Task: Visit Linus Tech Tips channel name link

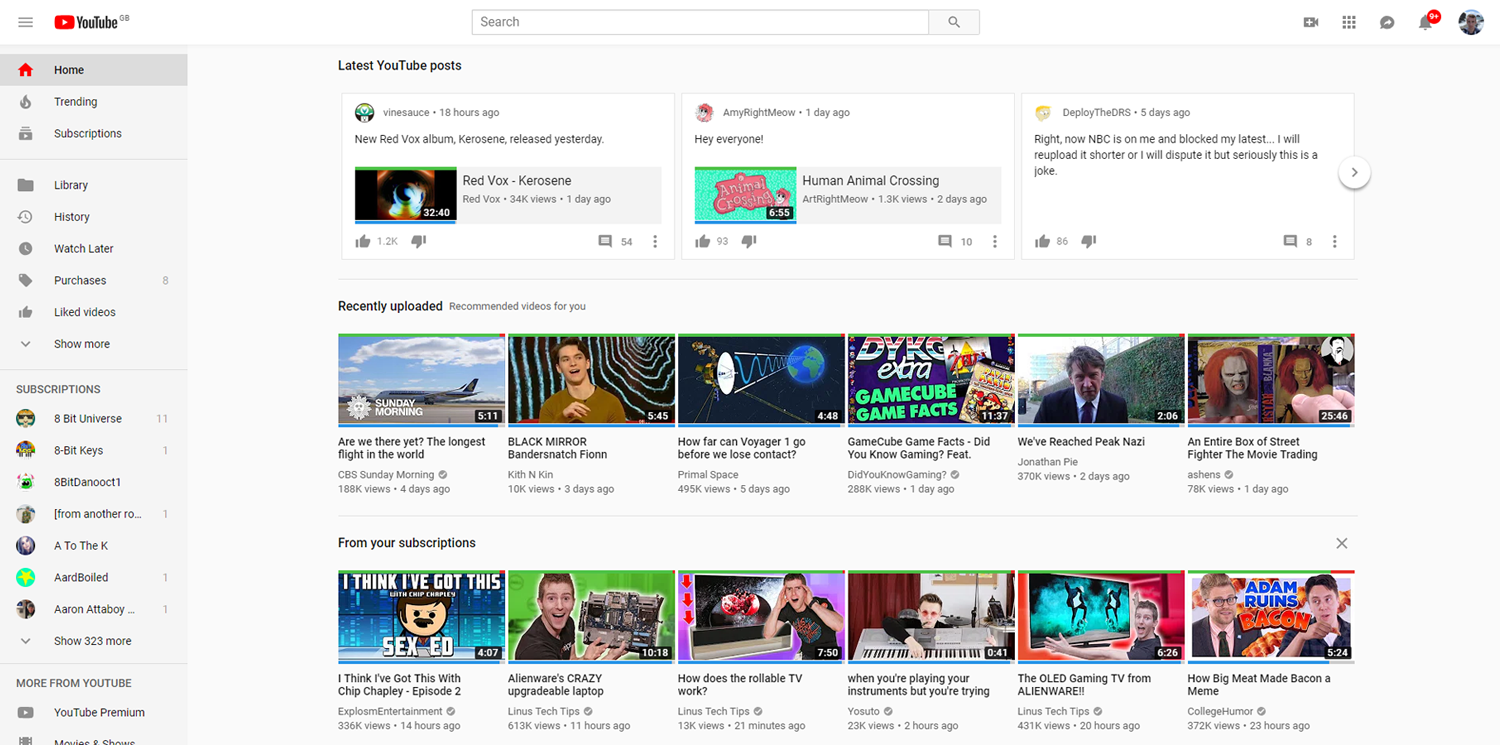Action: pyautogui.click(x=545, y=711)
